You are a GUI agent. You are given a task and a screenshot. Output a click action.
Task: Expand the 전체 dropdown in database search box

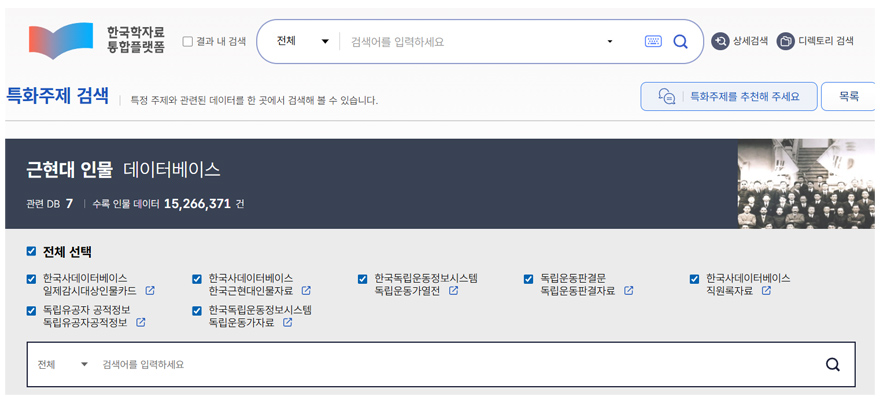pos(63,365)
